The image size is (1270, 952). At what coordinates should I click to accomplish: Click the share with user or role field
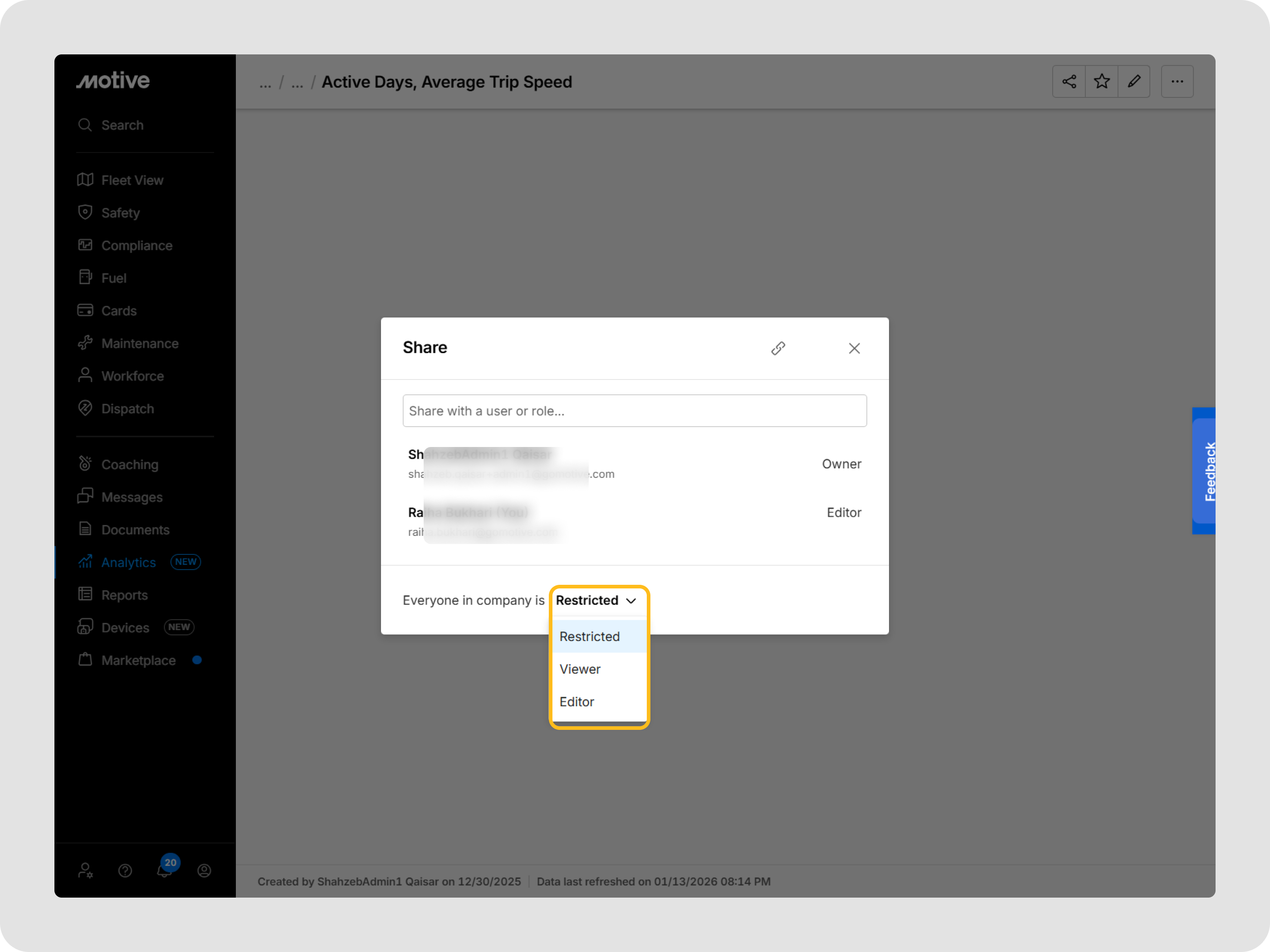click(634, 411)
